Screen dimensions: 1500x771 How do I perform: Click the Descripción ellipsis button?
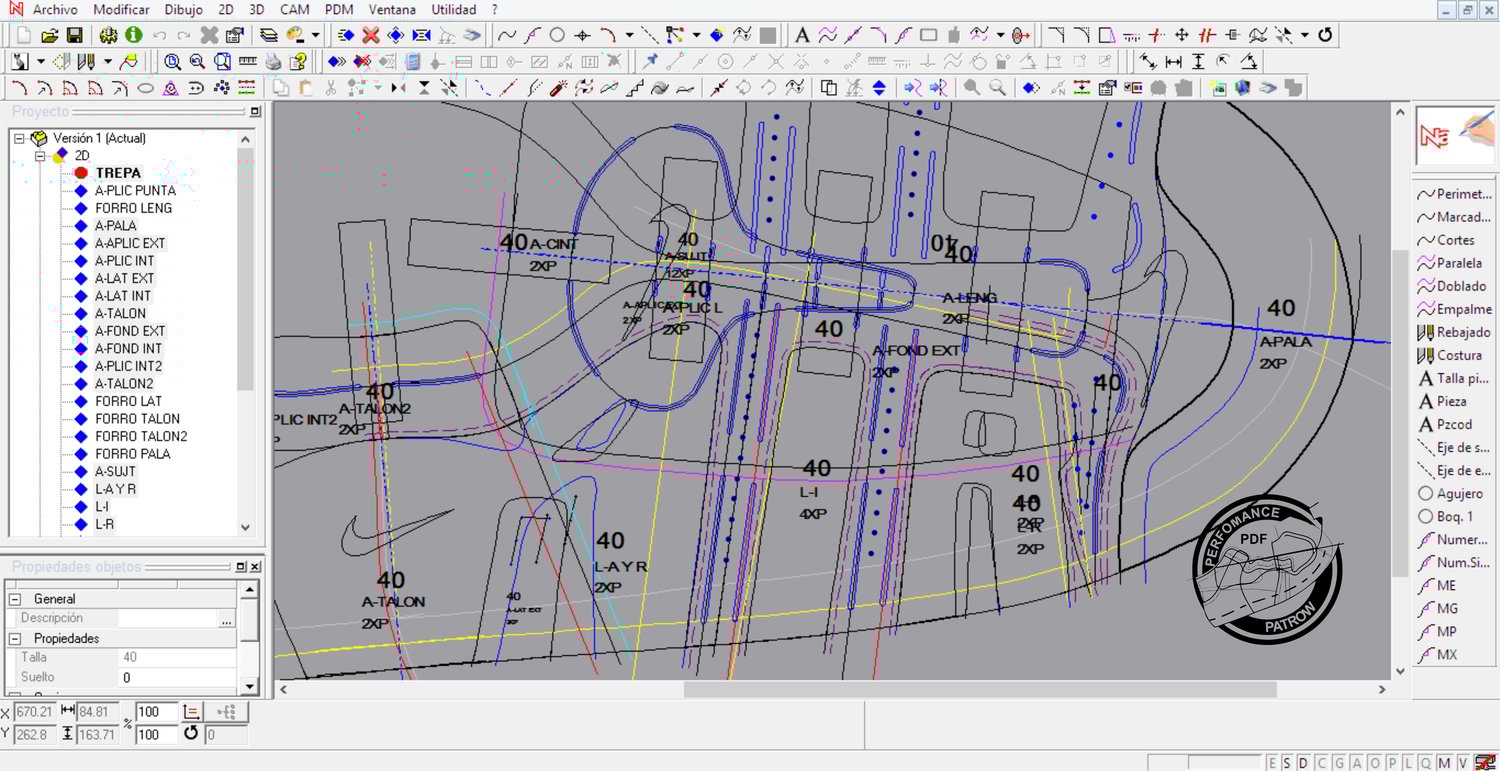point(227,619)
